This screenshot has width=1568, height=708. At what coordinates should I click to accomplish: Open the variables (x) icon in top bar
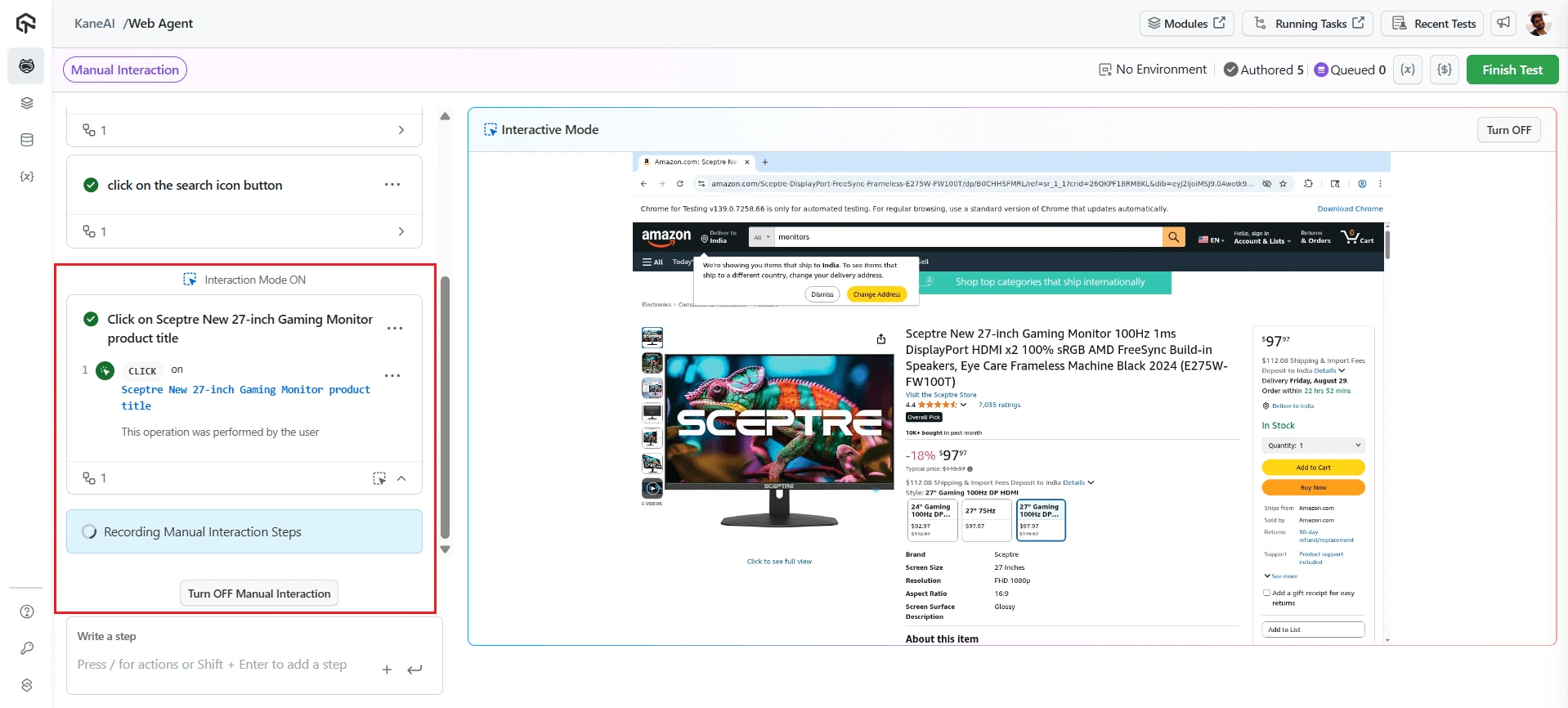[1408, 69]
